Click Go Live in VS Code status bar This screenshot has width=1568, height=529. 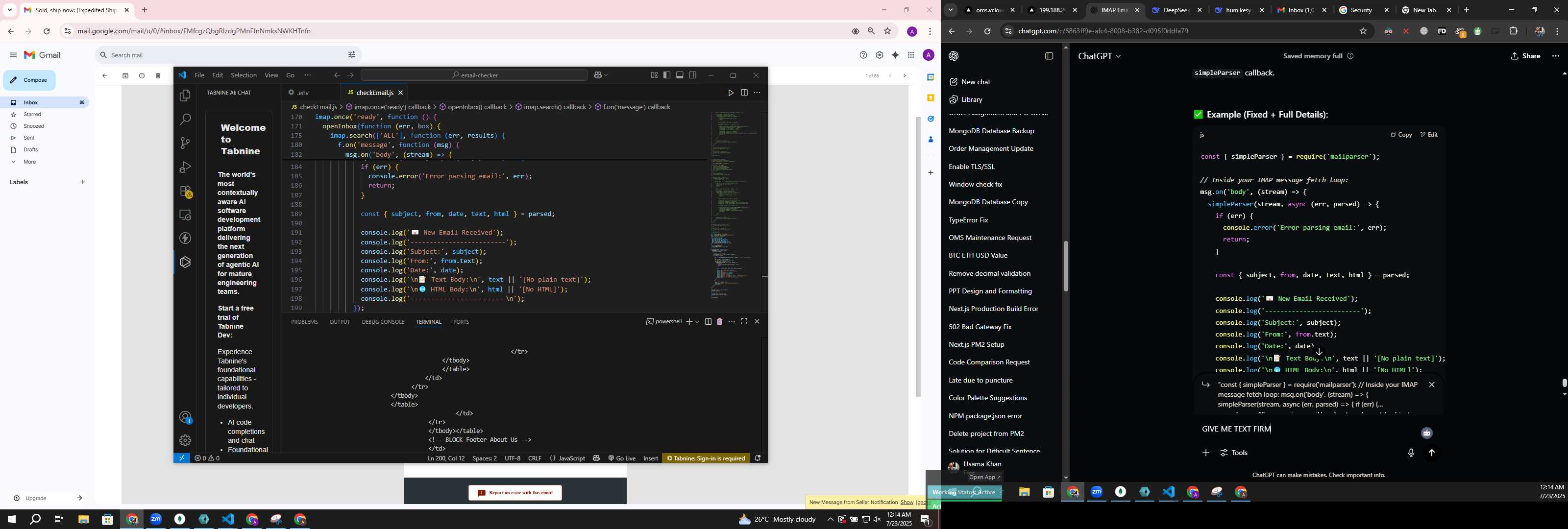[x=621, y=458]
